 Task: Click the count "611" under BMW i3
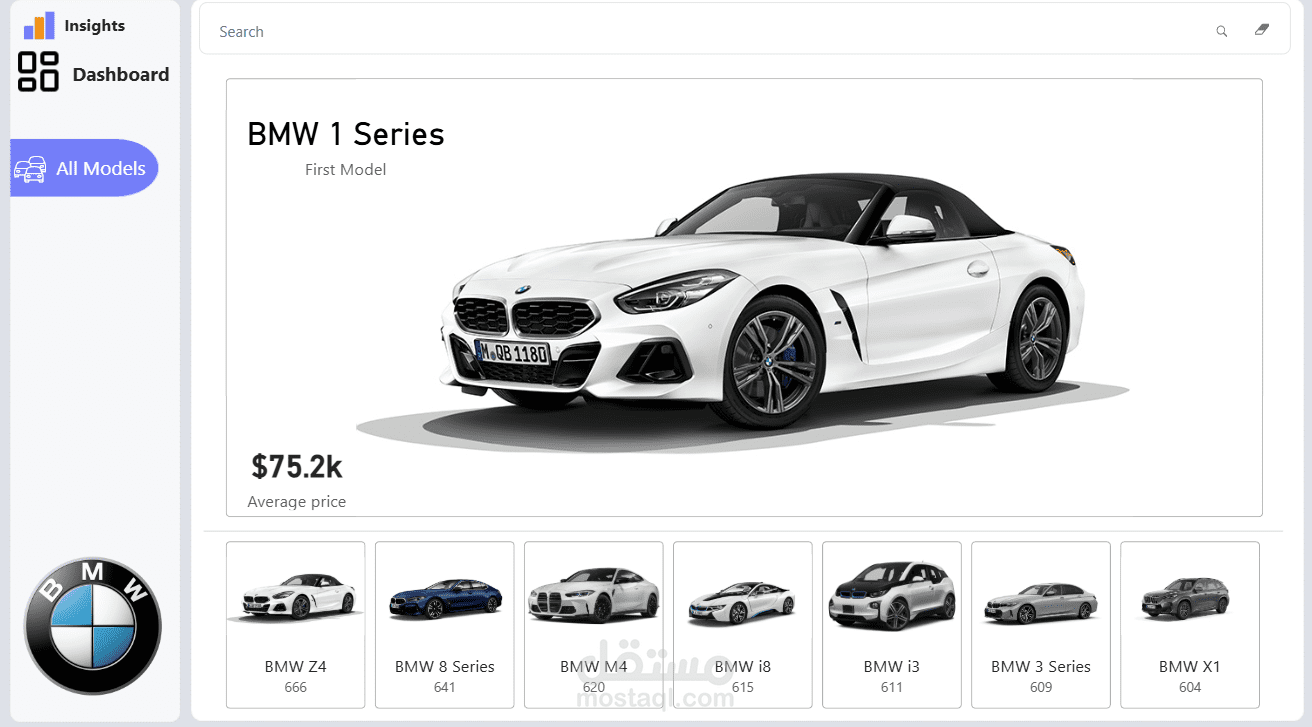[892, 687]
